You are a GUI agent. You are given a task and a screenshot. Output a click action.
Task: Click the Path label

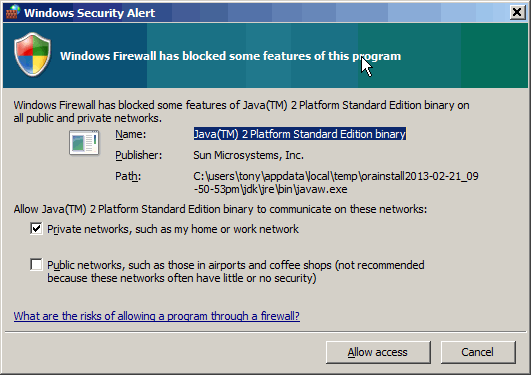128,176
